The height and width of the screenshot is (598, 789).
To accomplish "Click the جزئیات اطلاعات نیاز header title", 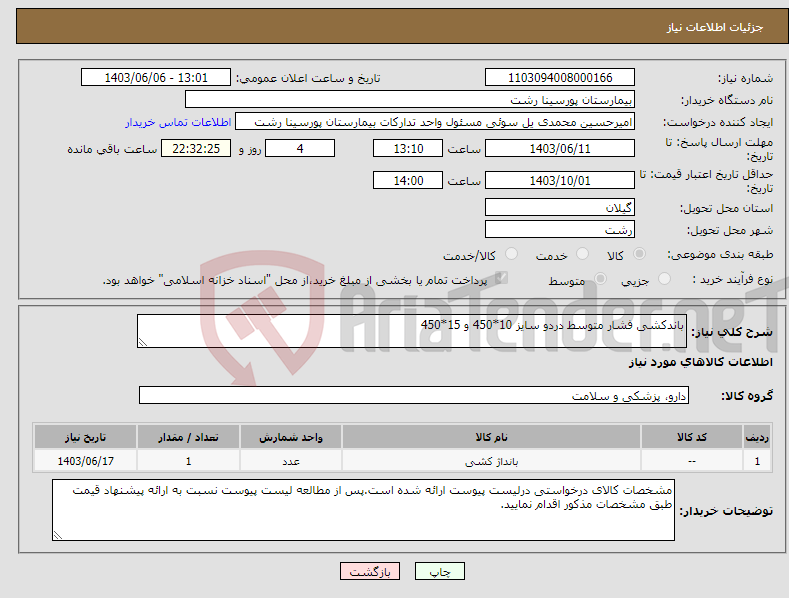I will click(715, 27).
